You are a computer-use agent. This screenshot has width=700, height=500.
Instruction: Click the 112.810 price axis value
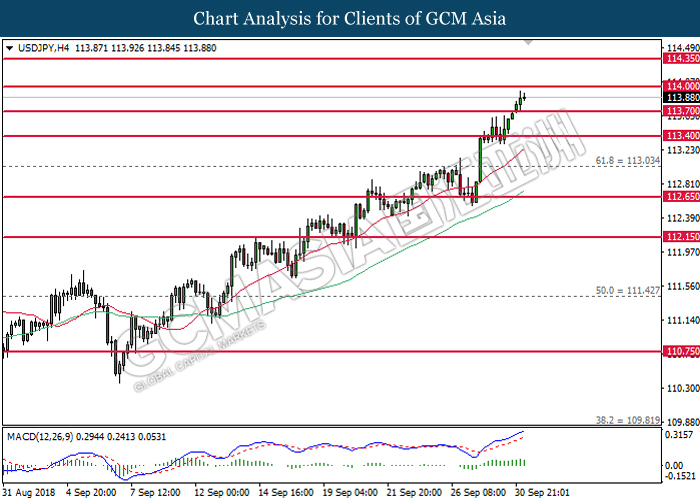pyautogui.click(x=683, y=184)
